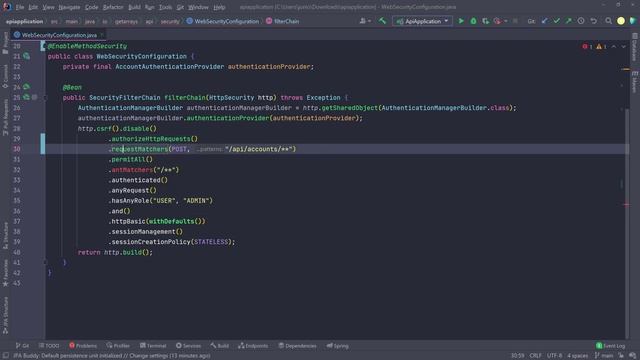Click the Profiler run icon
This screenshot has height=360, width=640.
497,21
